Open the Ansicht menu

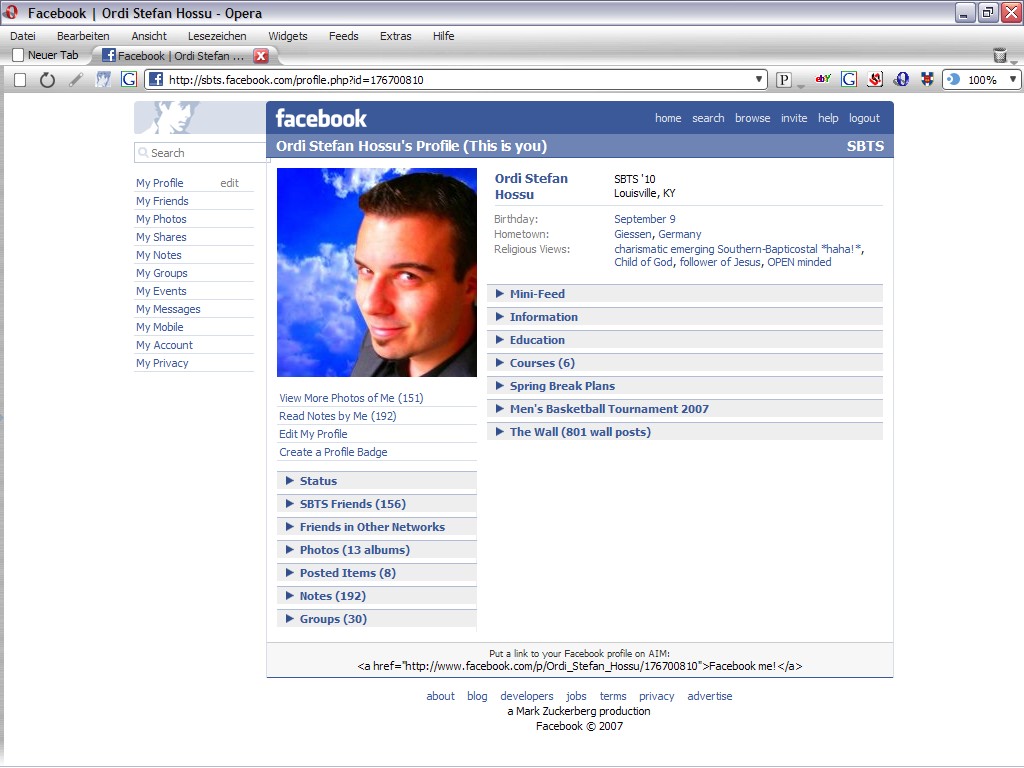point(149,36)
